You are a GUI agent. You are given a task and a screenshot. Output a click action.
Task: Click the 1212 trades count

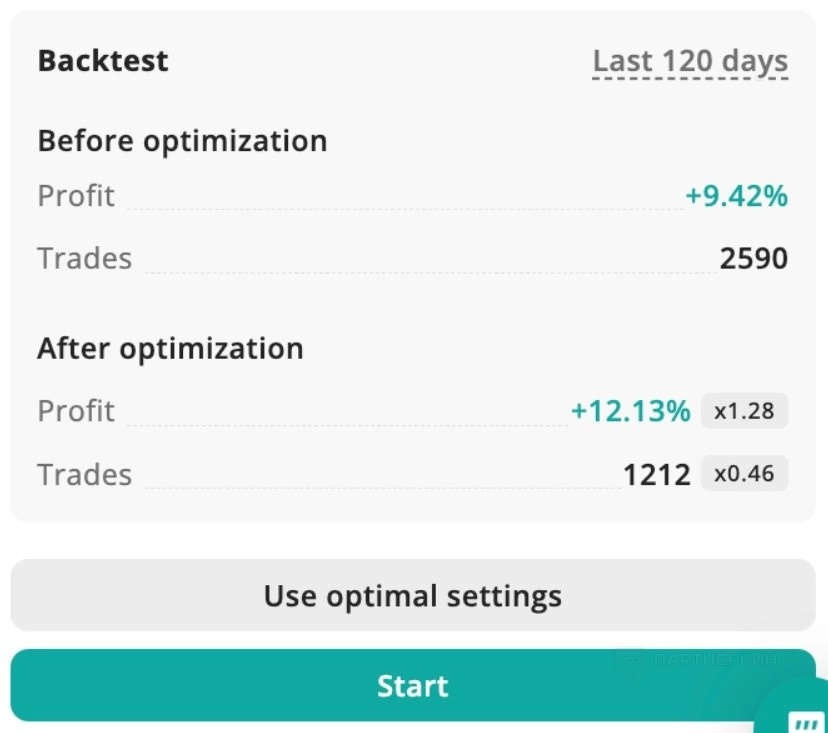click(x=657, y=474)
